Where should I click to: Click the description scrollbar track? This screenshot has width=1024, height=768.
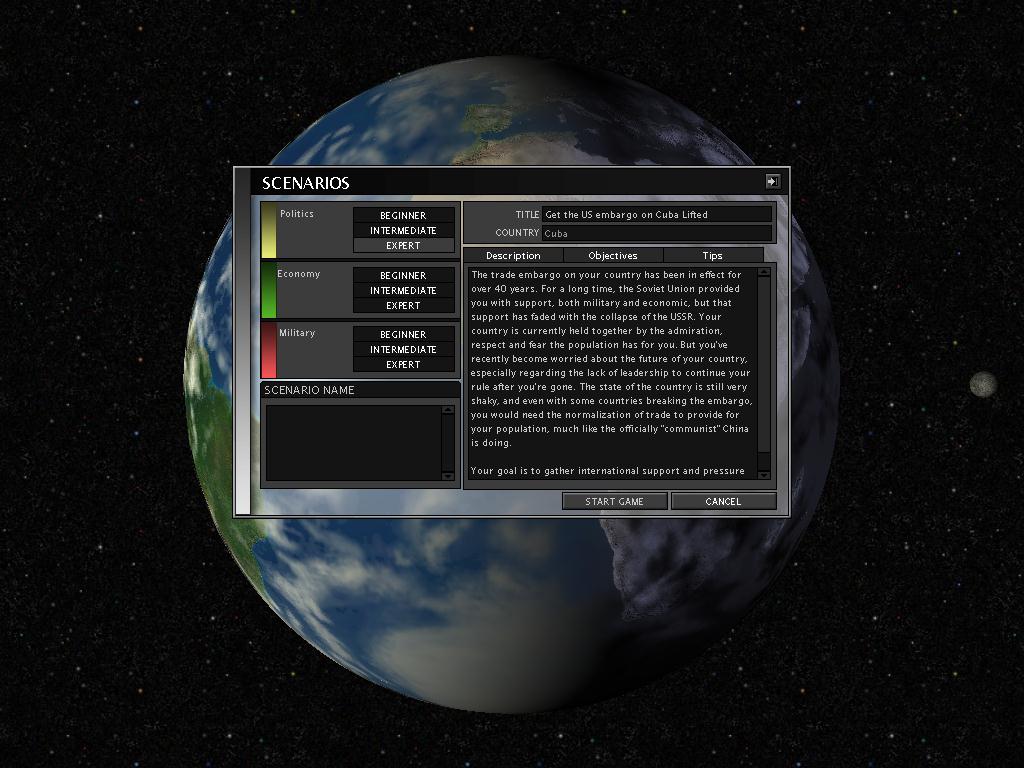click(764, 374)
